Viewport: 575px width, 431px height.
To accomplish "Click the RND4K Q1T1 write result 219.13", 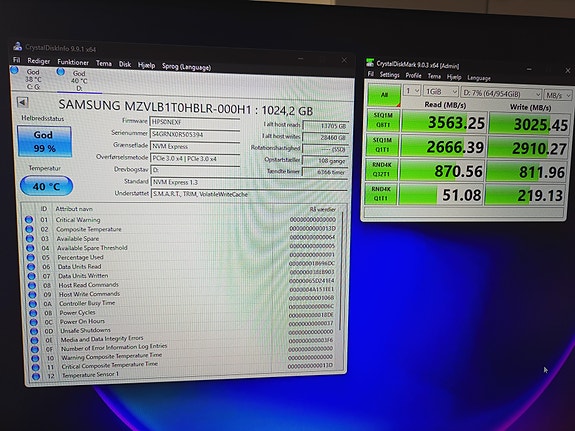I will [x=524, y=195].
